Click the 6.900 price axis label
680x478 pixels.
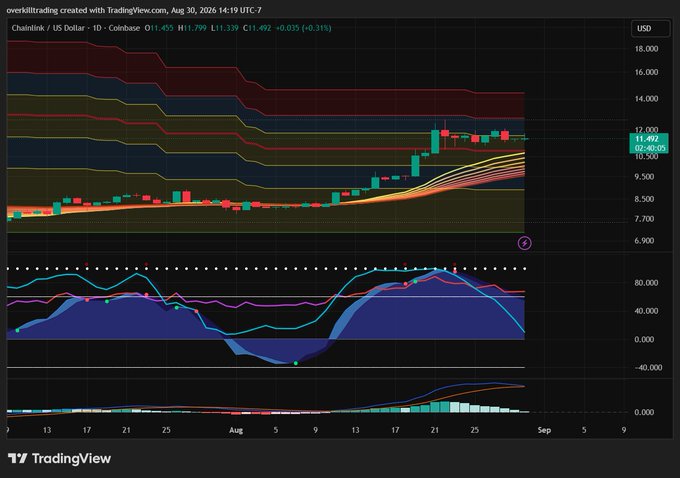644,241
